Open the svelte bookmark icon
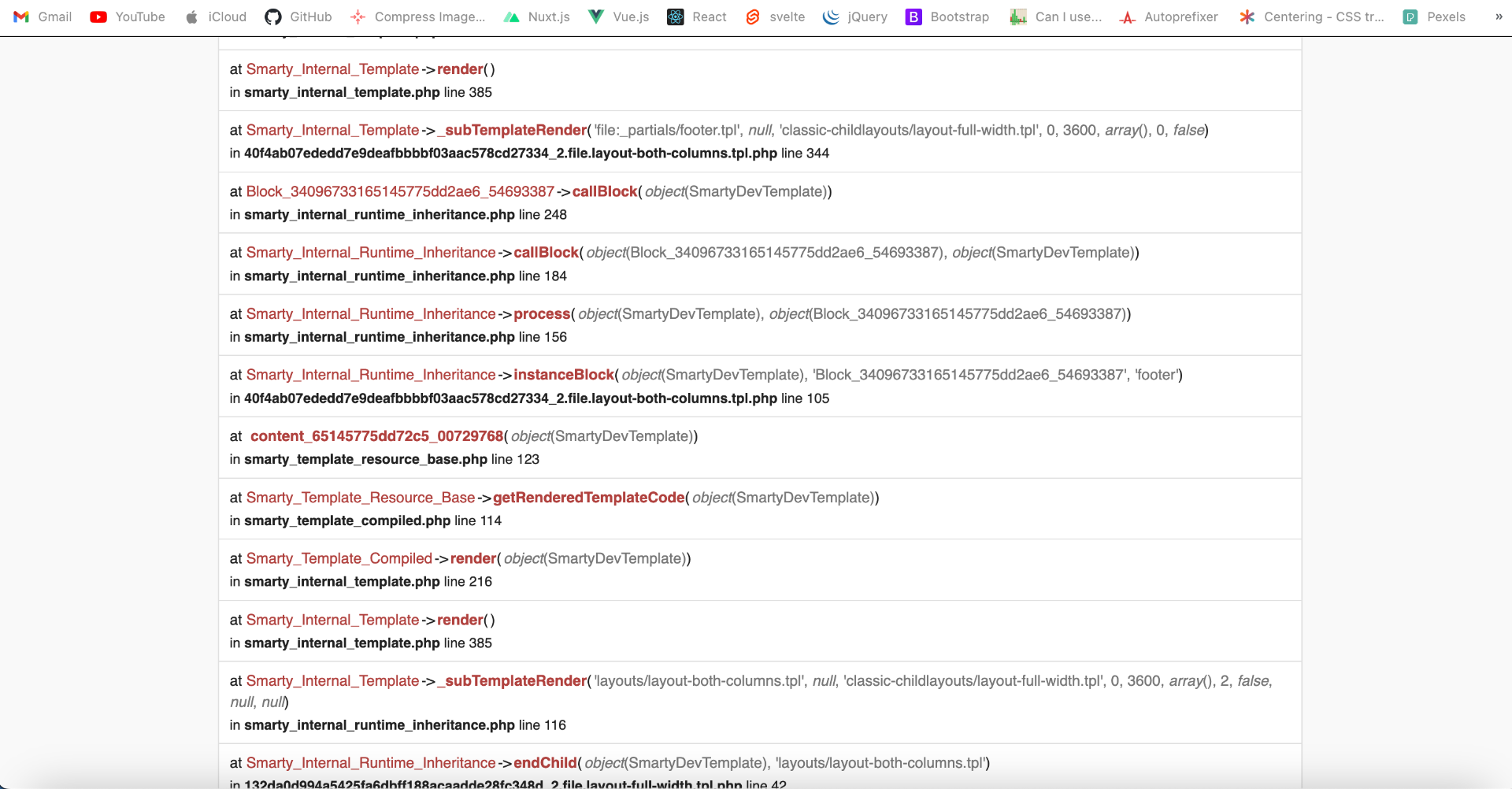Image resolution: width=1512 pixels, height=789 pixels. click(x=753, y=17)
